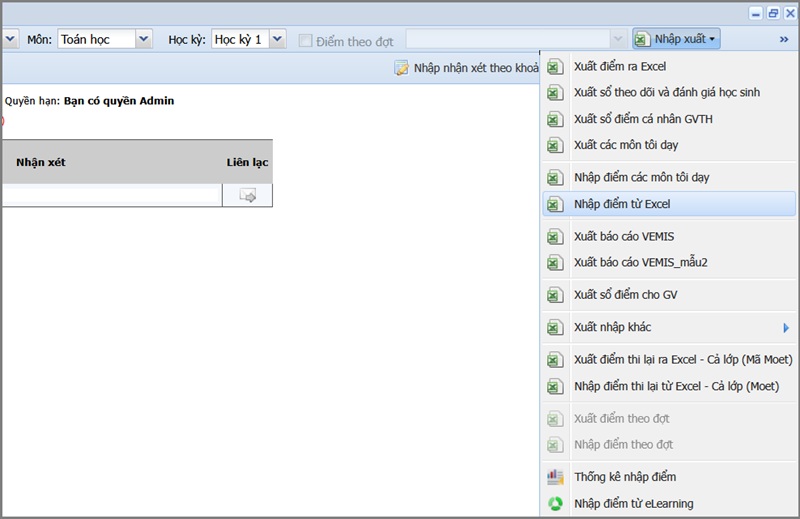Toggle the Điểm theo đợt checkbox
This screenshot has width=800, height=519.
(305, 41)
